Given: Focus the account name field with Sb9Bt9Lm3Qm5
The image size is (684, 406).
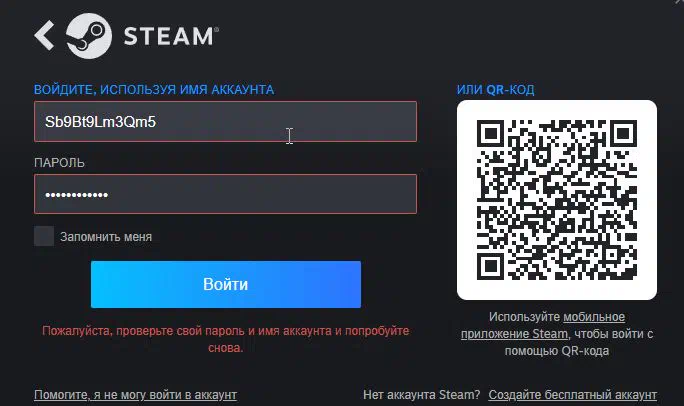Looking at the screenshot, I should point(226,121).
